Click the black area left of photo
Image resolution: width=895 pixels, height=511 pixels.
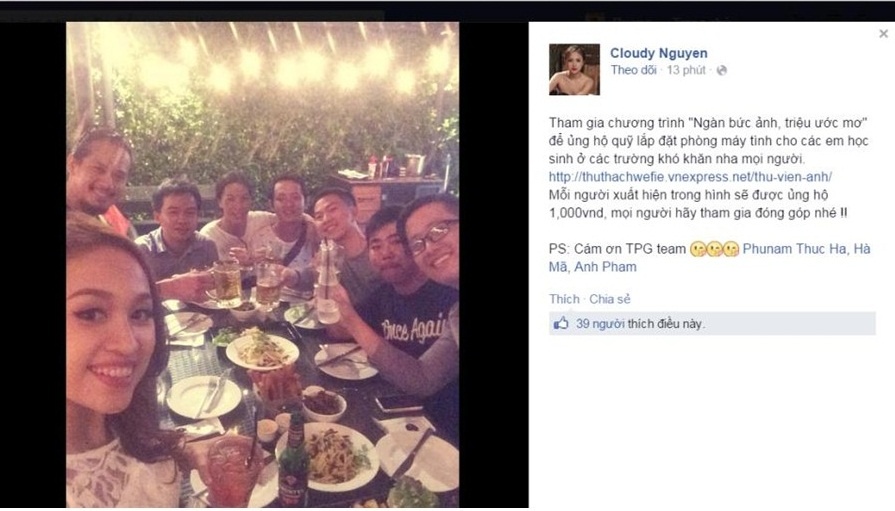[x=33, y=264]
